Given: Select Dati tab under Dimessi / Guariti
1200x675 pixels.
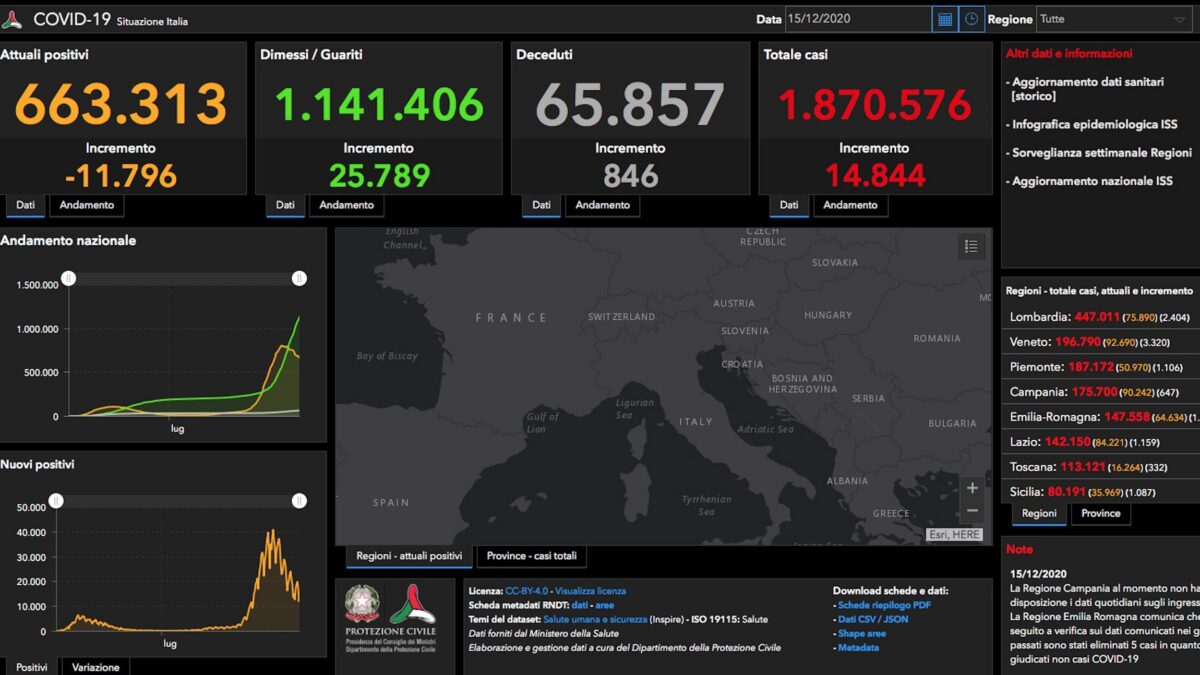Looking at the screenshot, I should click(x=285, y=205).
